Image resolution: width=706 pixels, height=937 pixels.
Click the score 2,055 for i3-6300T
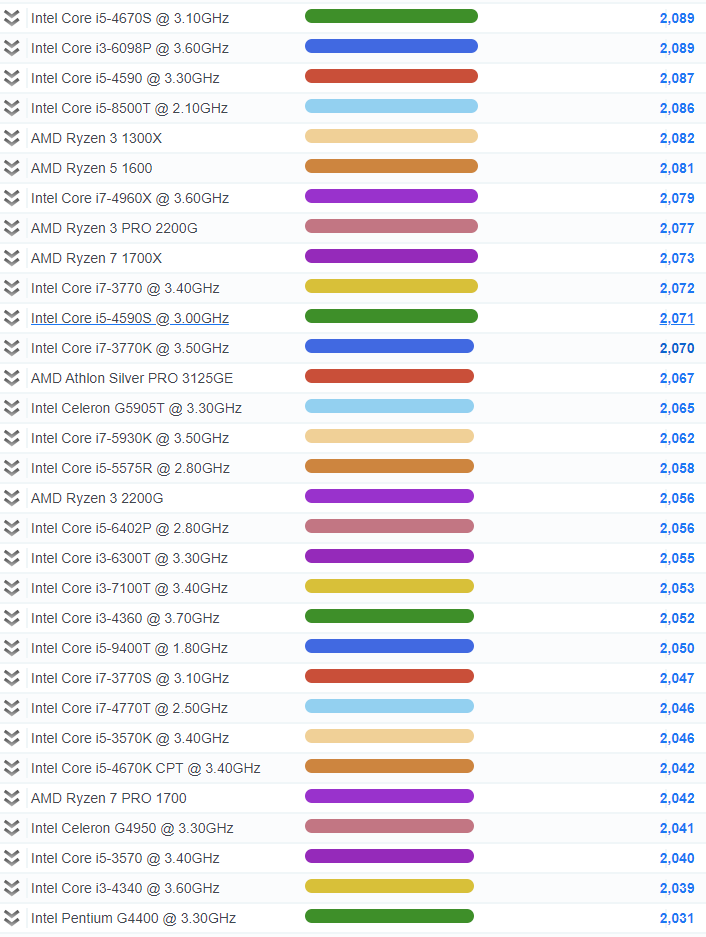[x=677, y=558]
